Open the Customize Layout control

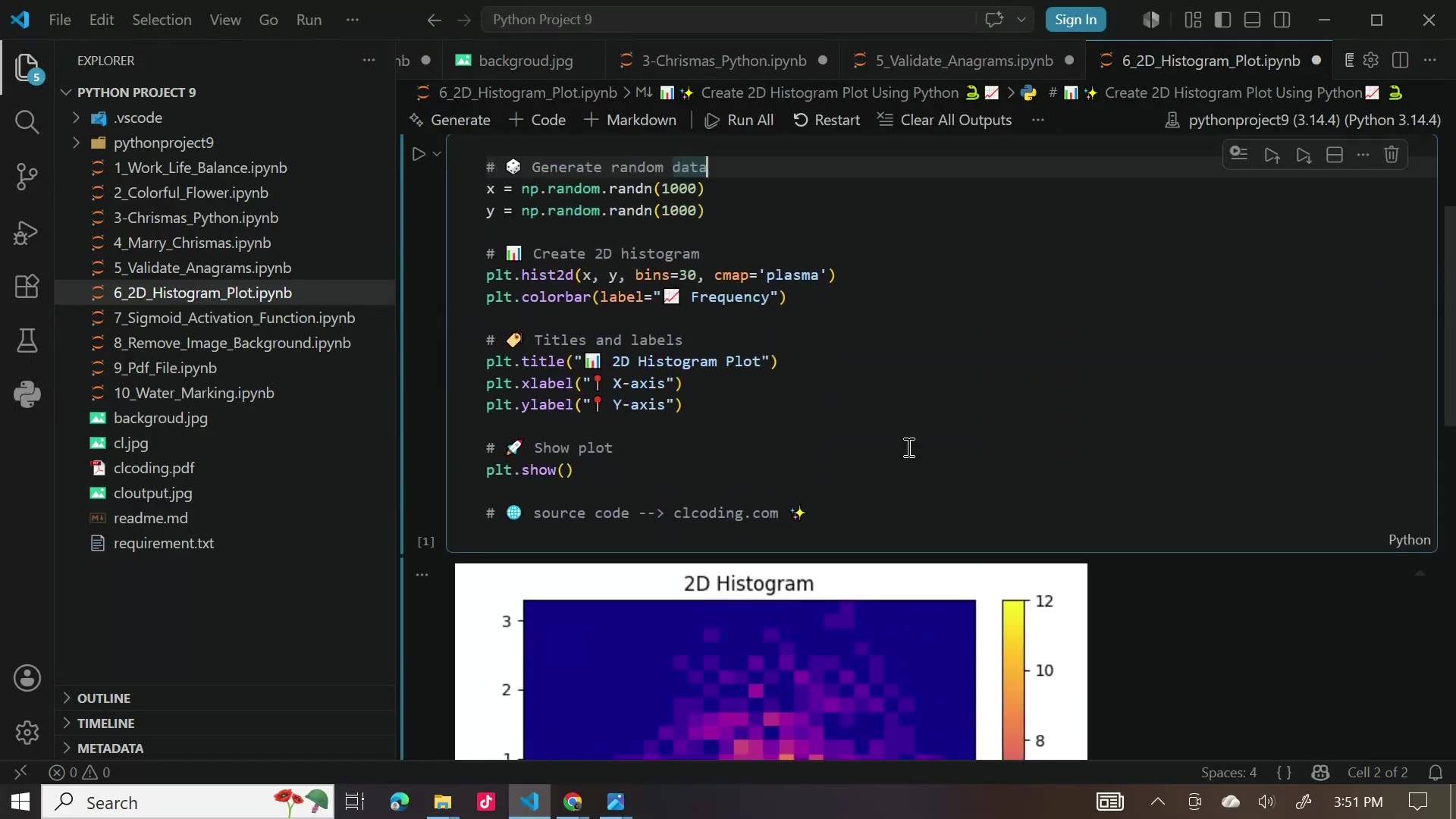tap(1193, 20)
